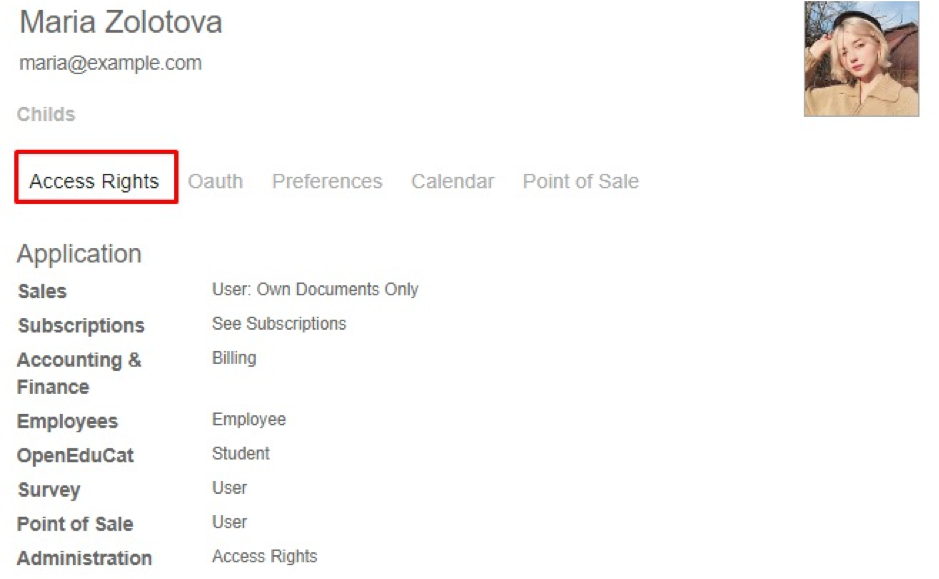The image size is (939, 579).
Task: Switch to the Calendar tab
Action: (453, 181)
